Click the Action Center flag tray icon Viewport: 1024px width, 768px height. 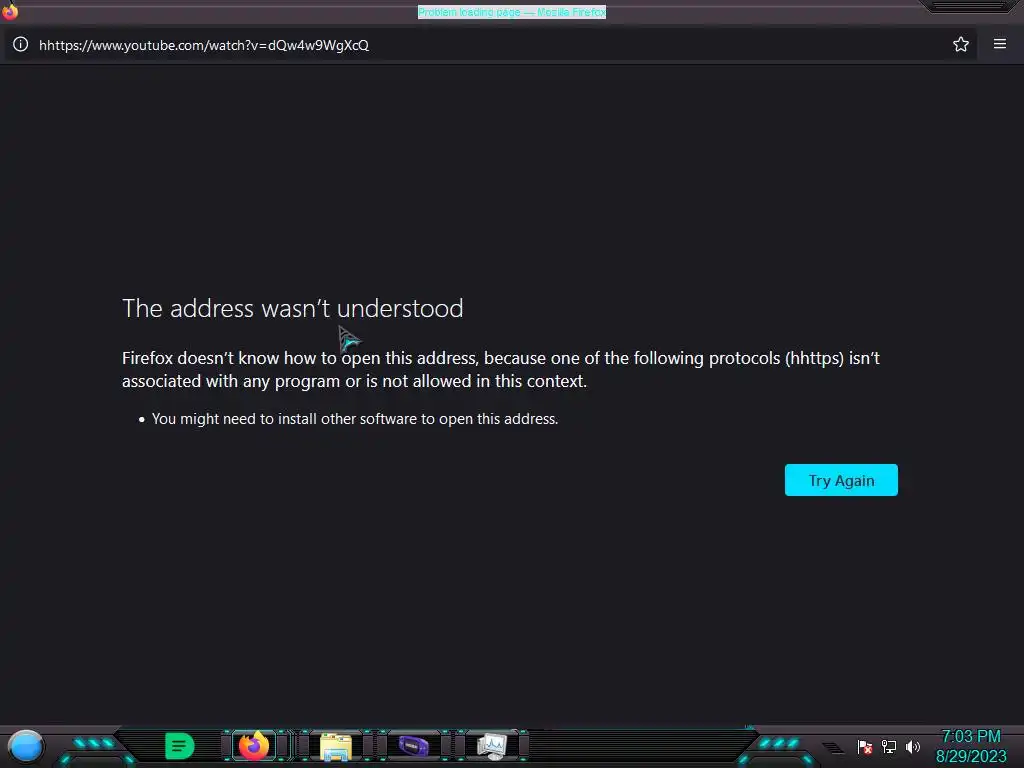865,746
